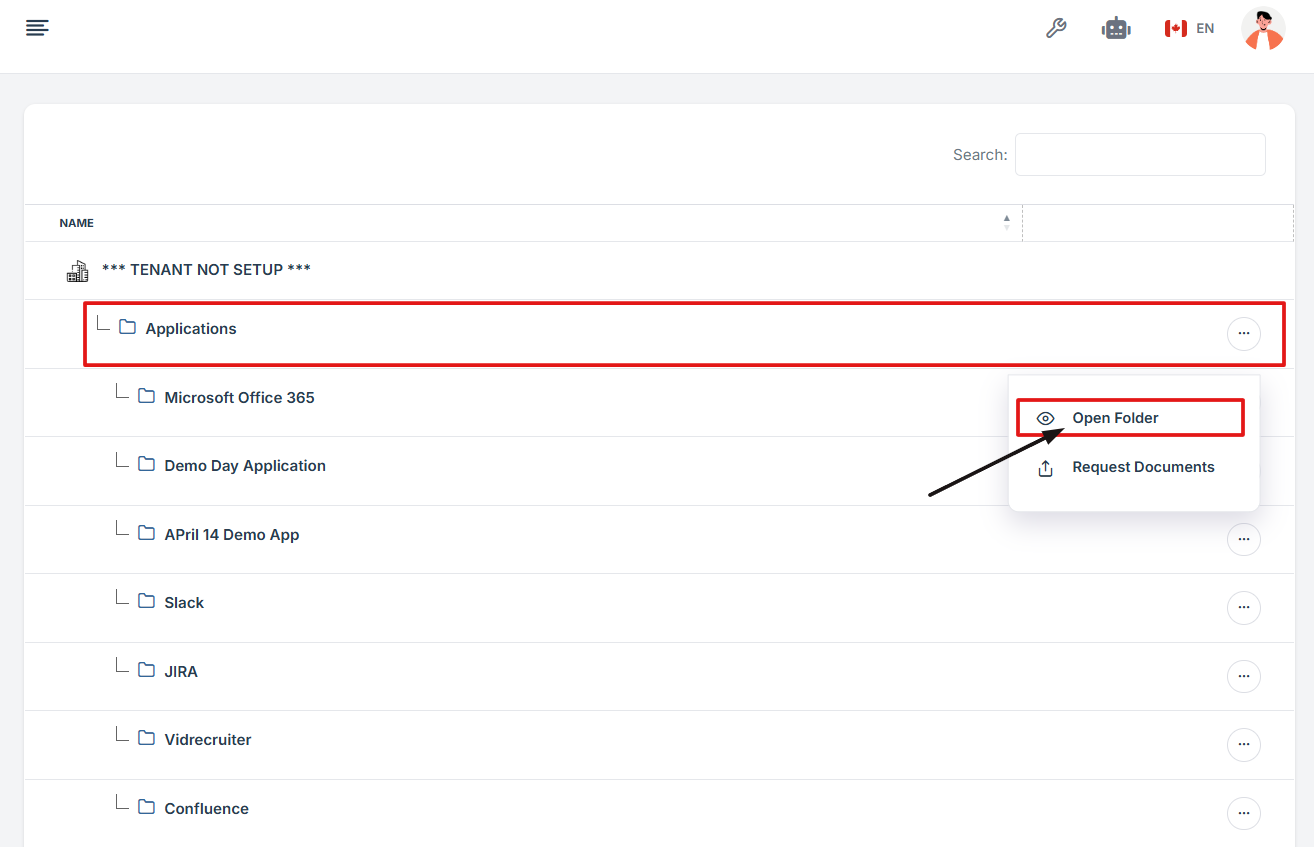Open the hamburger sidebar menu icon

point(37,28)
